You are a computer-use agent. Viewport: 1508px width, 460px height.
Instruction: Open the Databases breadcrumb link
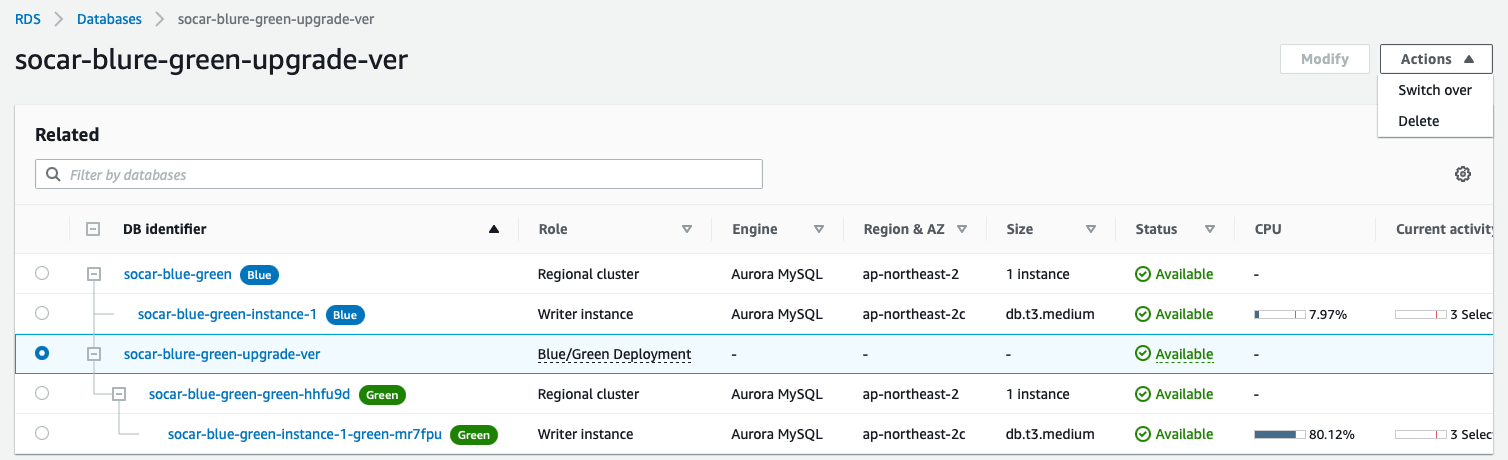109,19
